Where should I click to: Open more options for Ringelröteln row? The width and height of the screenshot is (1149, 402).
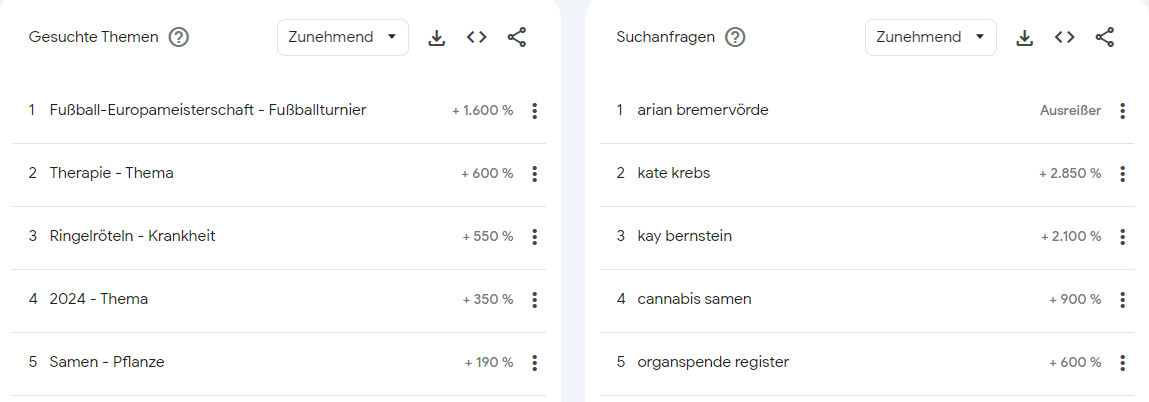(534, 237)
